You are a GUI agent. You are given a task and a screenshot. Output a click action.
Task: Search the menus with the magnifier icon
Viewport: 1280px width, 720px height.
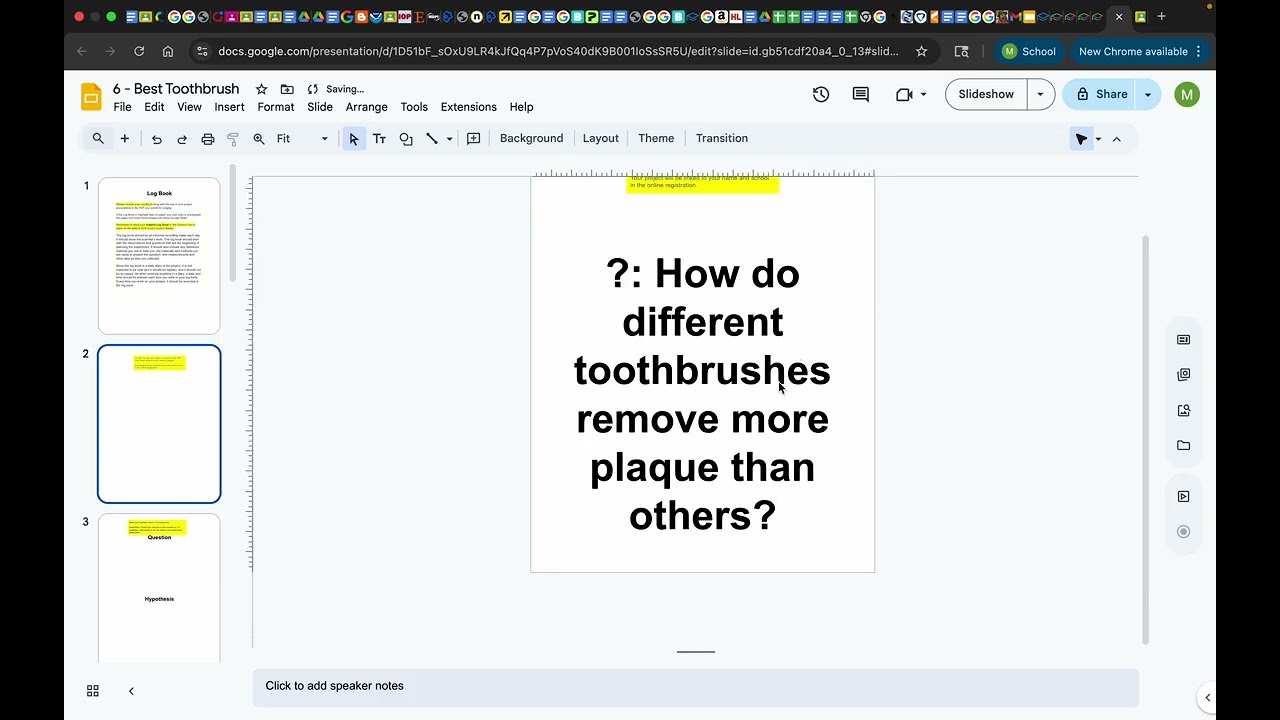click(98, 139)
